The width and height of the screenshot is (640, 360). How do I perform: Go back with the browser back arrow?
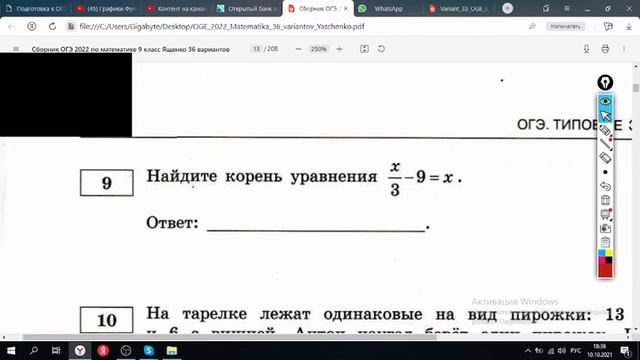(11, 26)
